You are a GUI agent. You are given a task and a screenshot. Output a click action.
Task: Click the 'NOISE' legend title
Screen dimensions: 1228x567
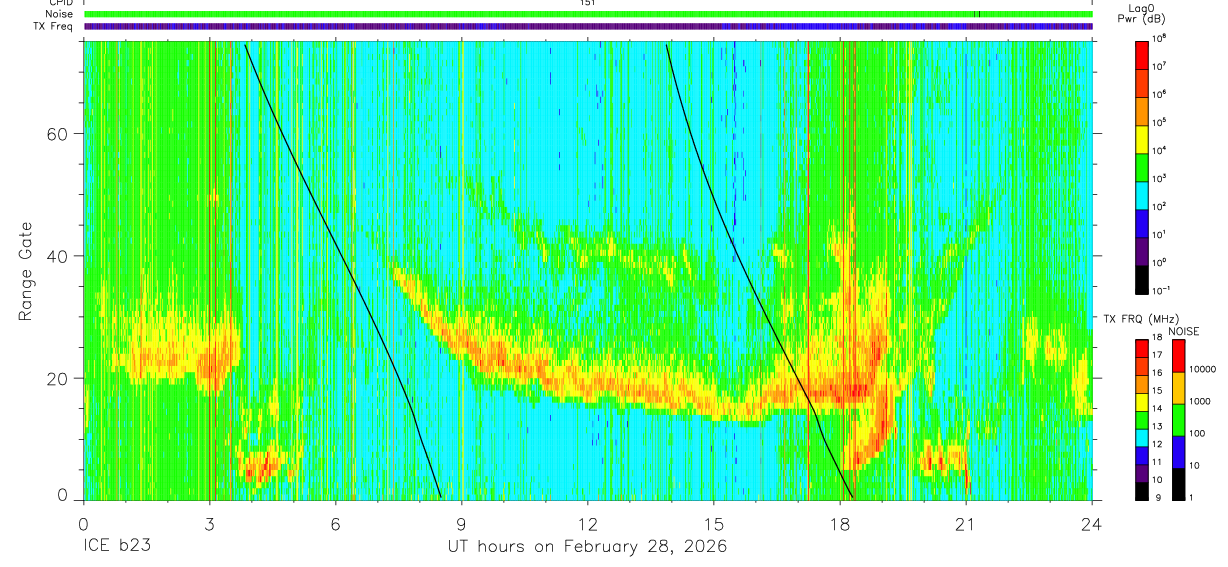tap(1183, 330)
